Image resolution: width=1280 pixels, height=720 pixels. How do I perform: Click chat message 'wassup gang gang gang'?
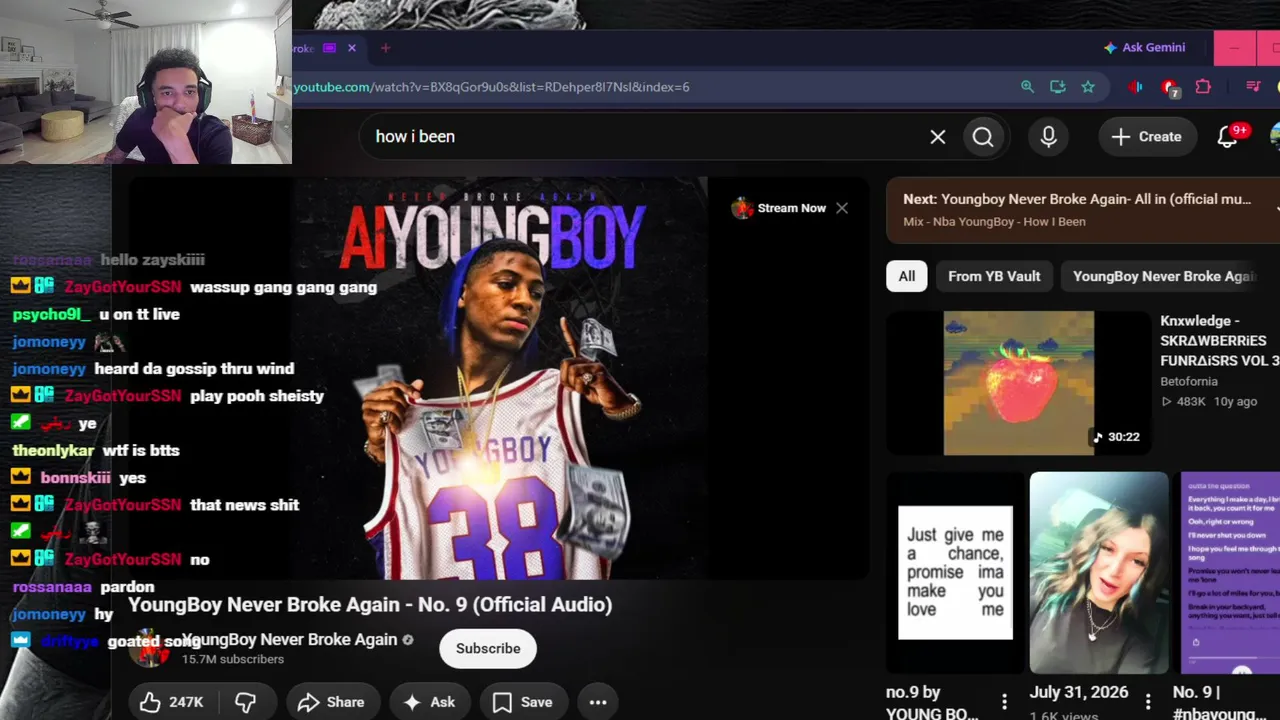coord(283,287)
